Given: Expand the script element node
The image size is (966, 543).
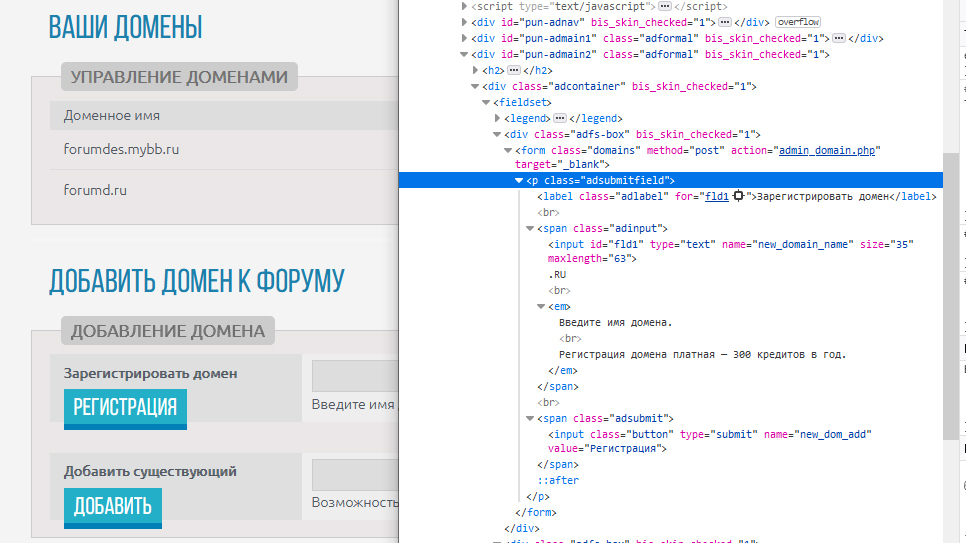Looking at the screenshot, I should click(x=464, y=6).
